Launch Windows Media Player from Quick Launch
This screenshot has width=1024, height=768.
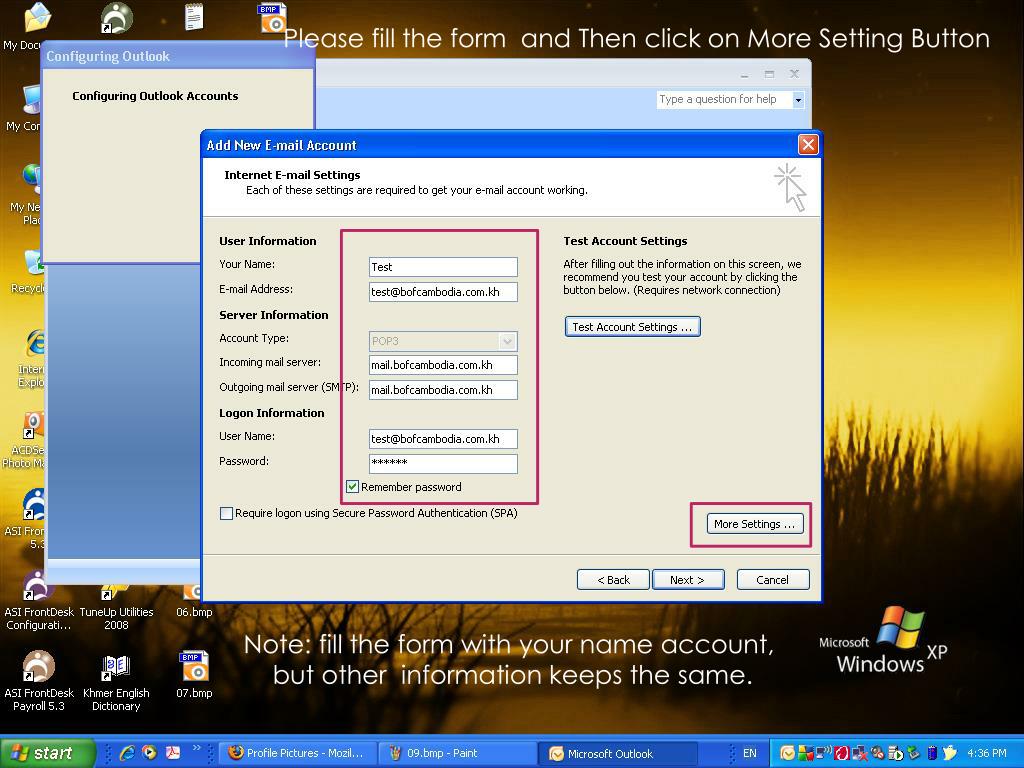pos(150,753)
